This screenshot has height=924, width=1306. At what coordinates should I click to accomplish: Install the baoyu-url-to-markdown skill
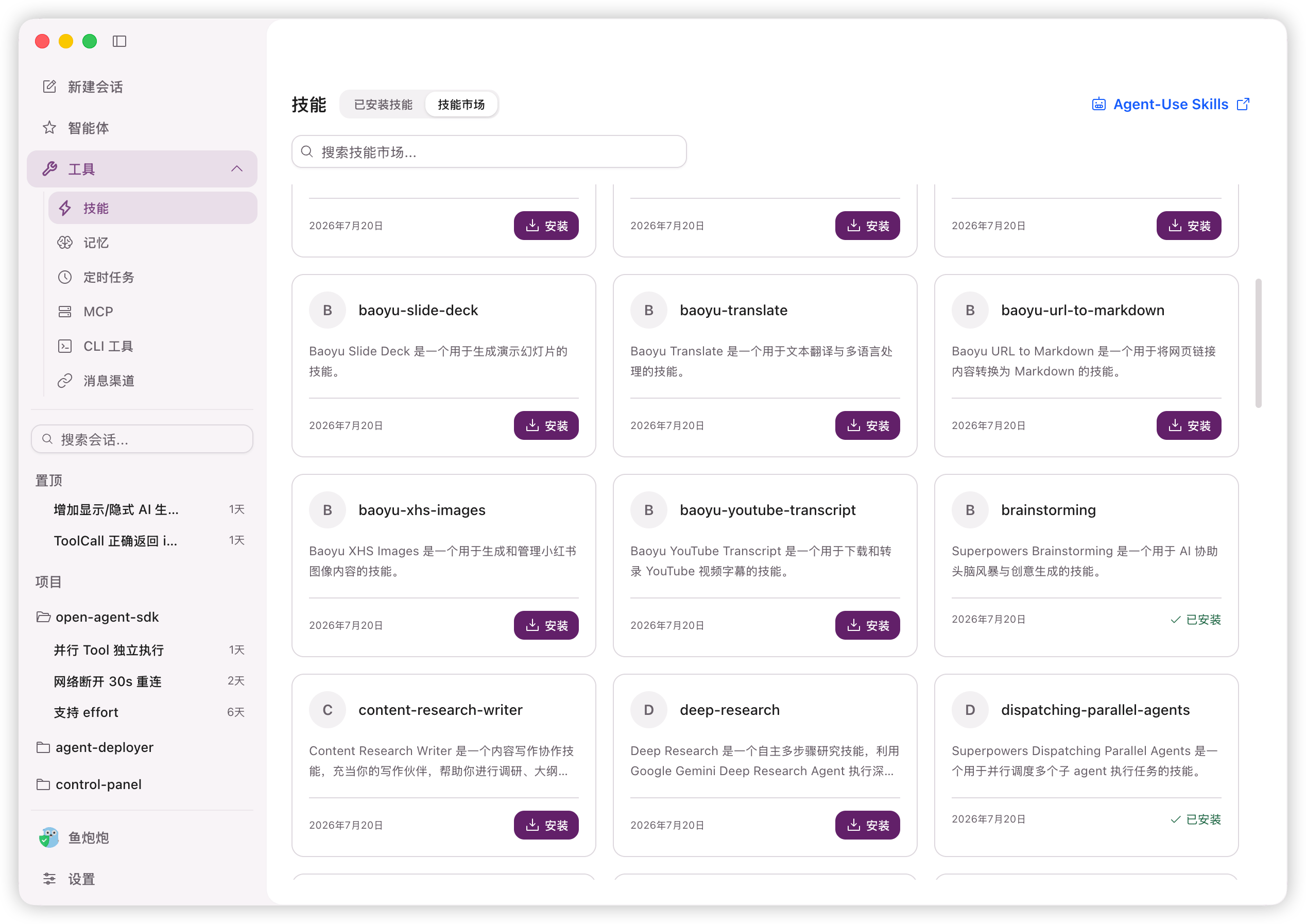click(1189, 425)
